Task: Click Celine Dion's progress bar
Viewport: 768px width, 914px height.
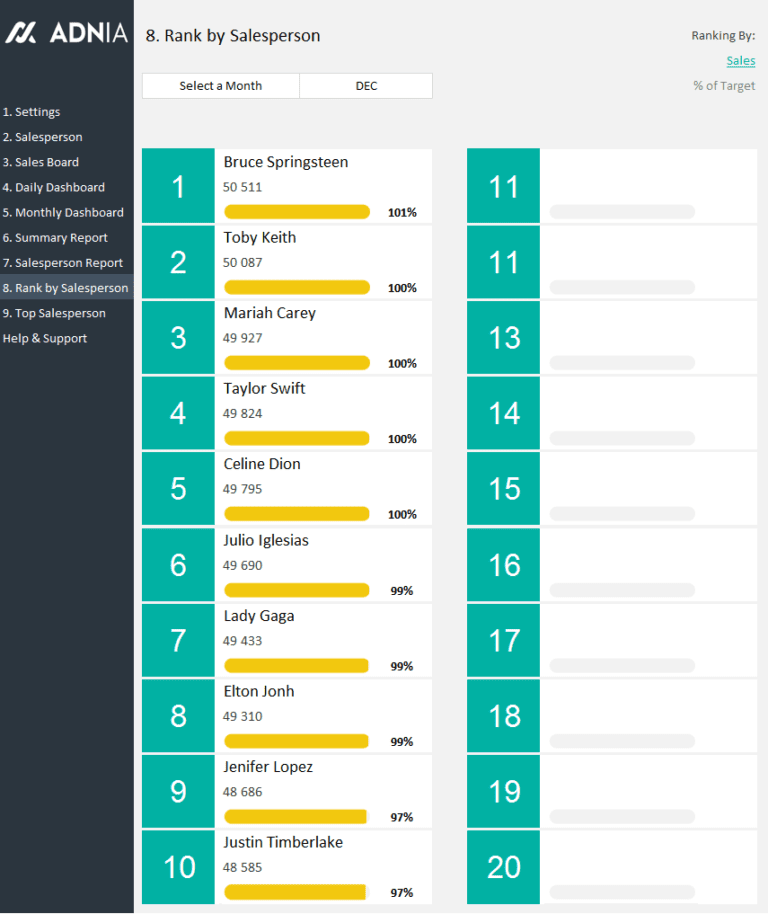Action: (x=296, y=513)
